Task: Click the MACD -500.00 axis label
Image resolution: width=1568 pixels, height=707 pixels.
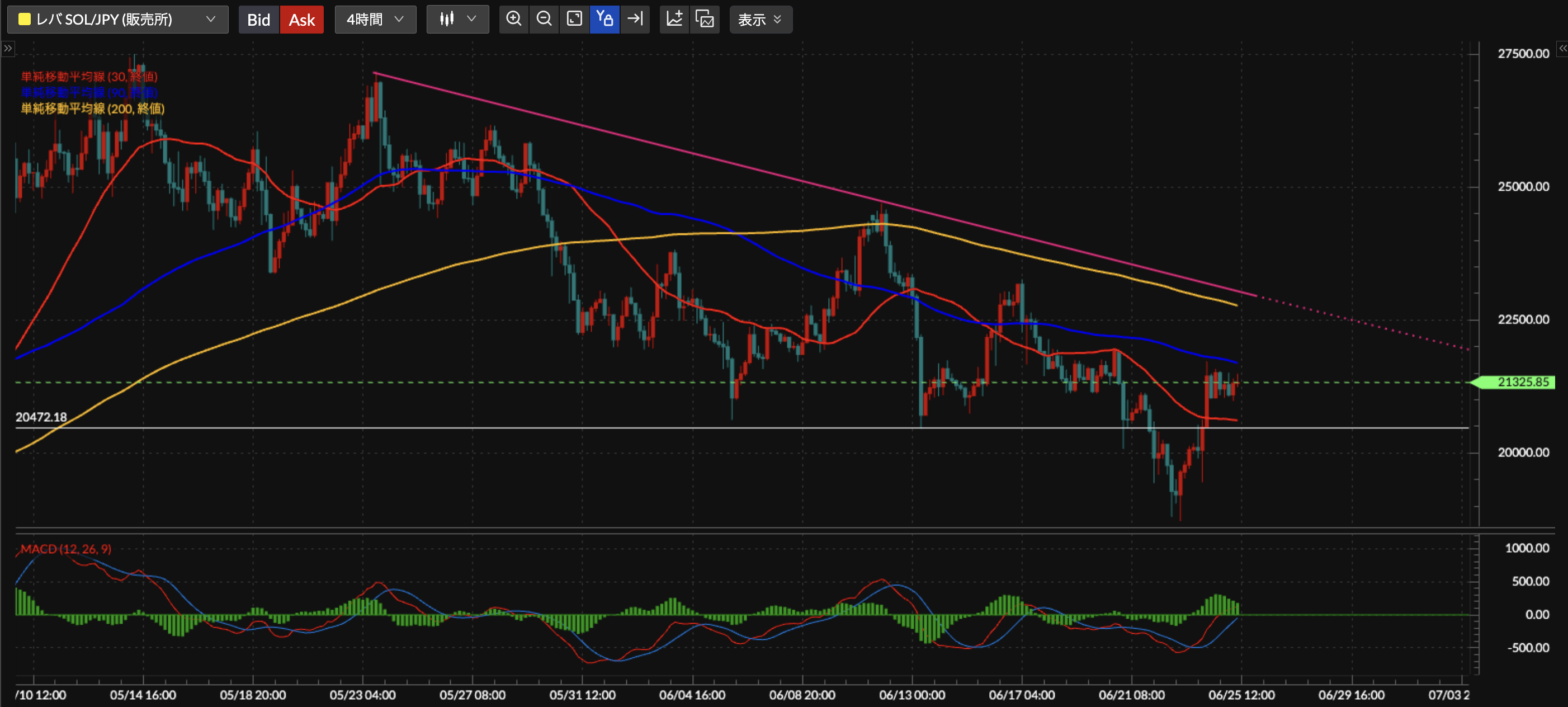Action: pos(1528,647)
